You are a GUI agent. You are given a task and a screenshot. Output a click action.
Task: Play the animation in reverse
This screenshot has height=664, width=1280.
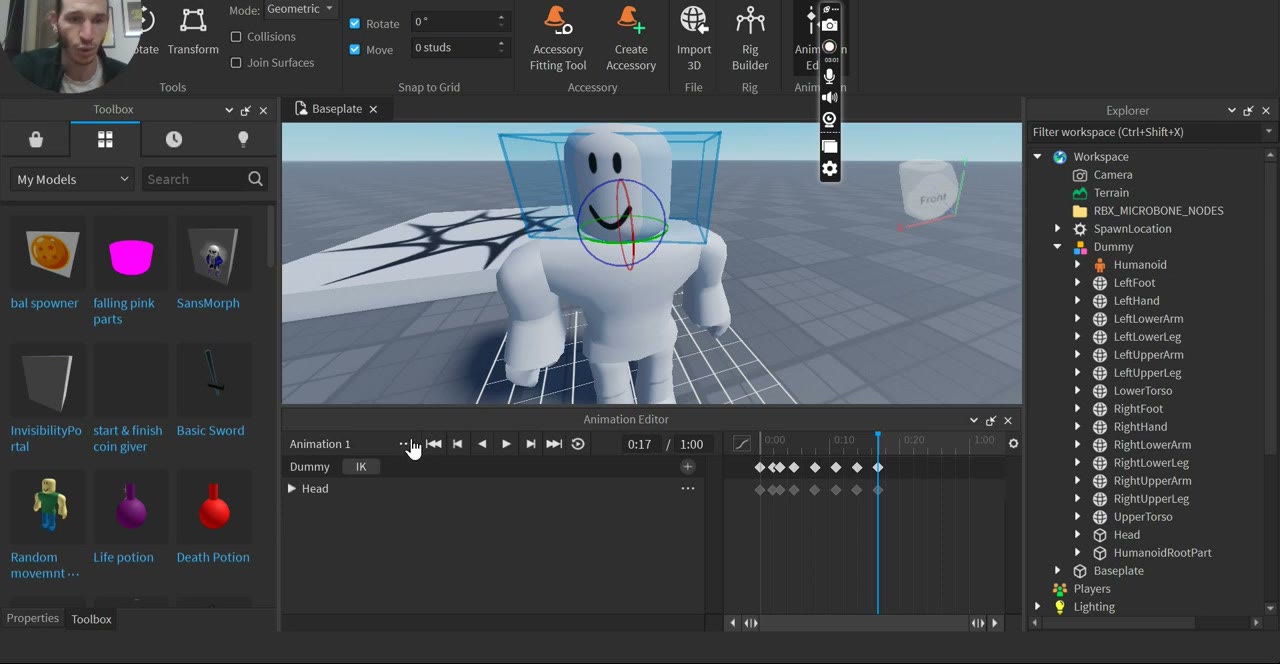[x=482, y=444]
